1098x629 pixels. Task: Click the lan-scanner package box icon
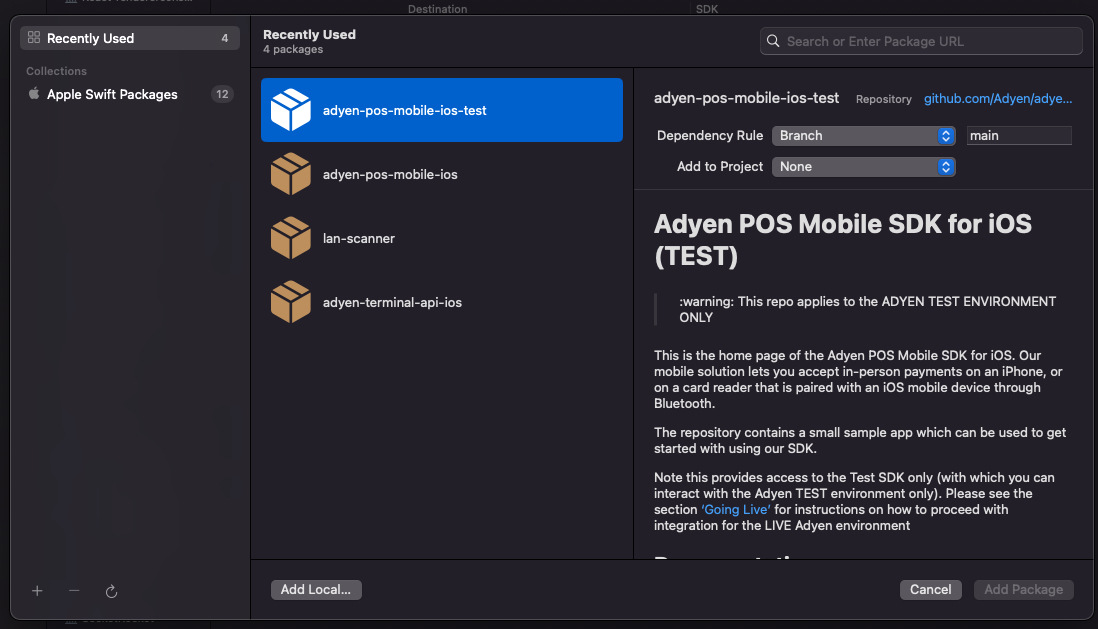coord(291,238)
